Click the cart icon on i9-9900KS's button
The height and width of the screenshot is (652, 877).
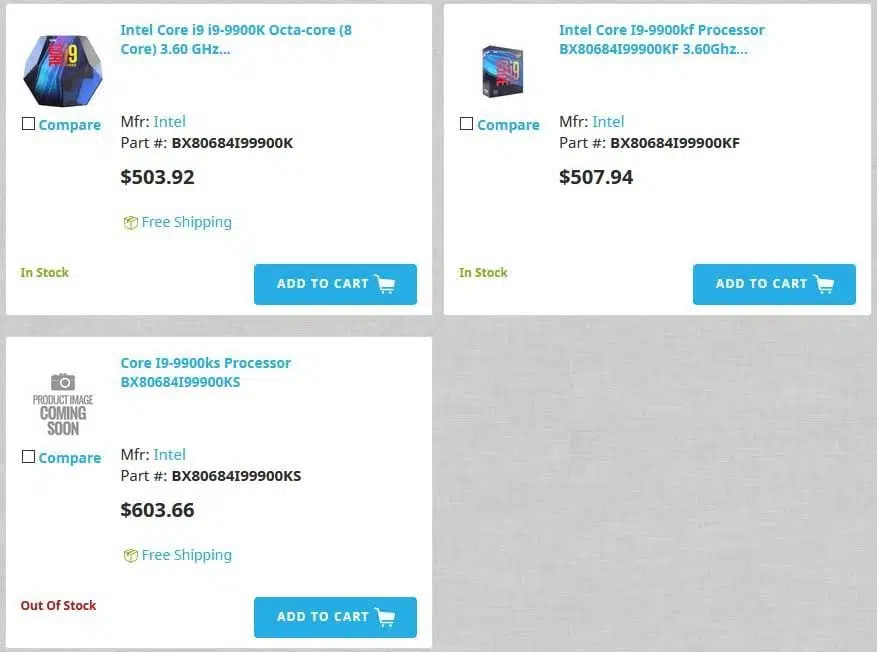click(x=385, y=617)
